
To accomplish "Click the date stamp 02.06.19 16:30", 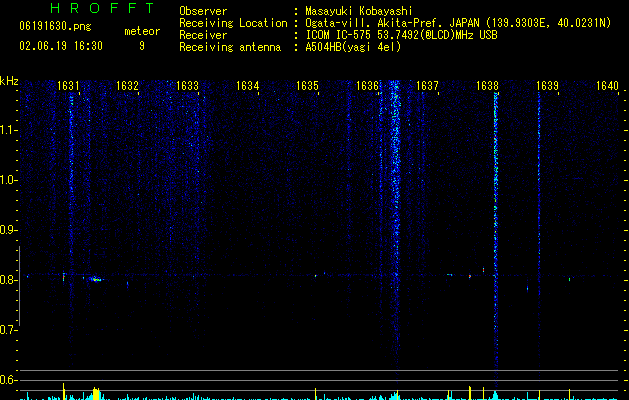I will (61, 46).
